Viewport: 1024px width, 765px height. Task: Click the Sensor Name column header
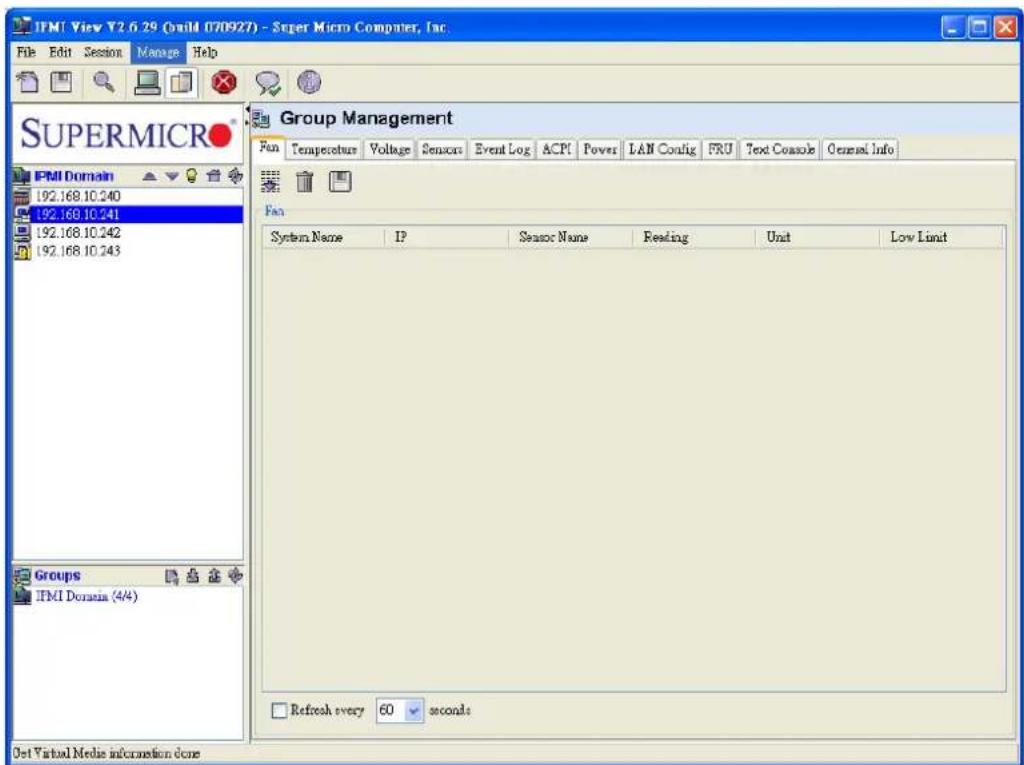coord(570,237)
